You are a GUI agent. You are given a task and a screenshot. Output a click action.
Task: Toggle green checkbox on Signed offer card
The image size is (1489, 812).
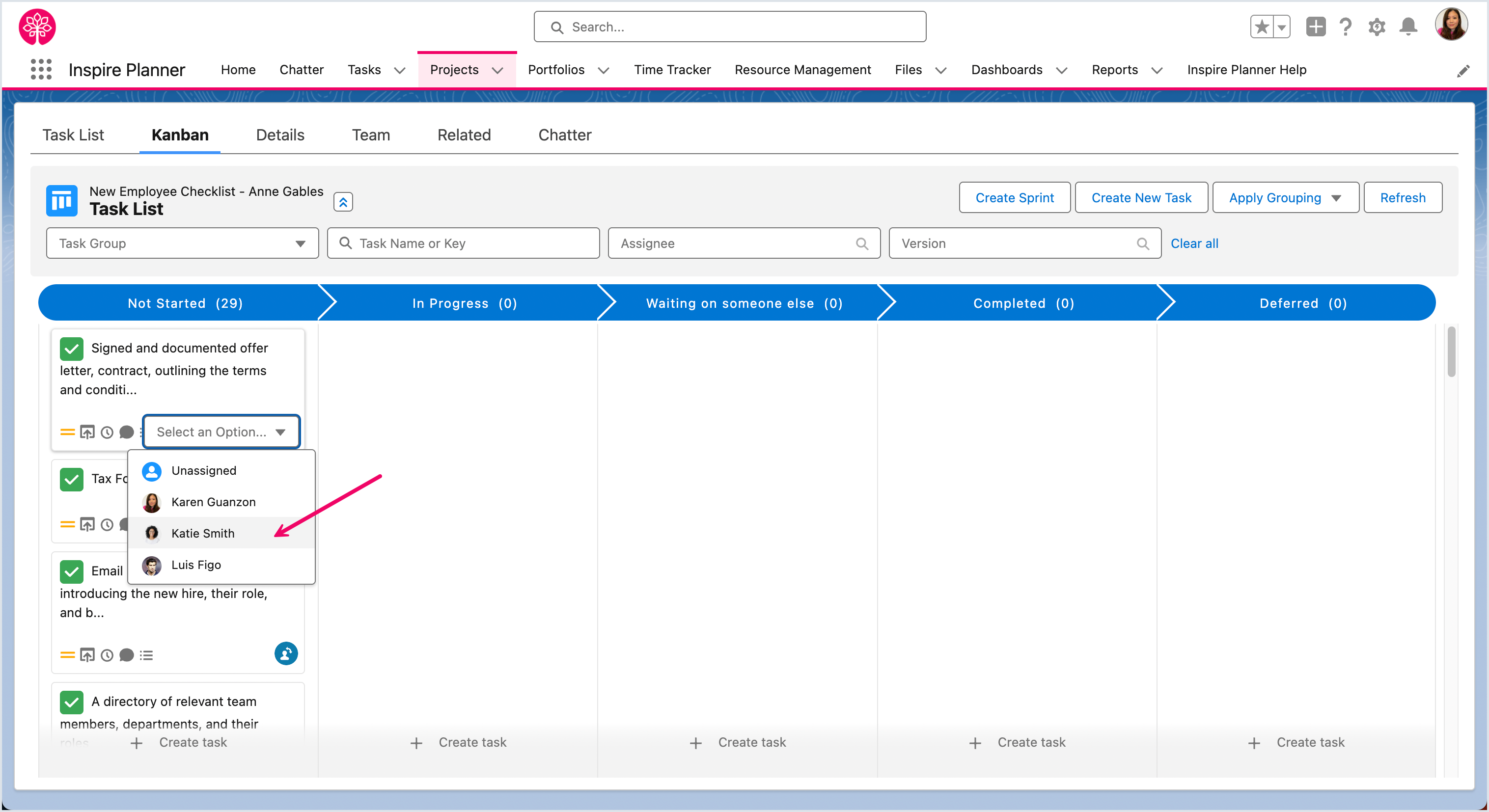tap(72, 349)
